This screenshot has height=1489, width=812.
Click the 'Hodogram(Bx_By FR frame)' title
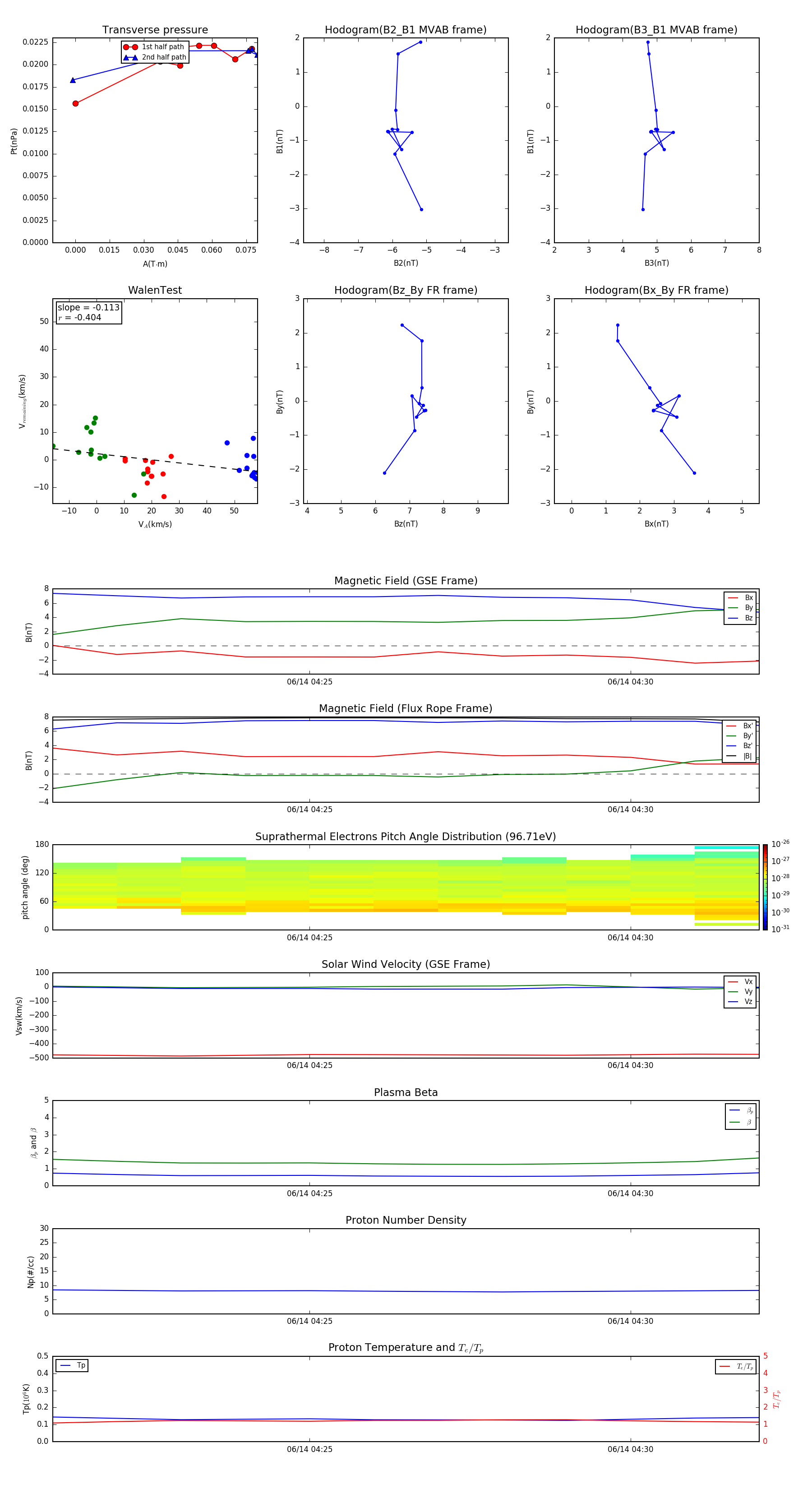coord(656,290)
